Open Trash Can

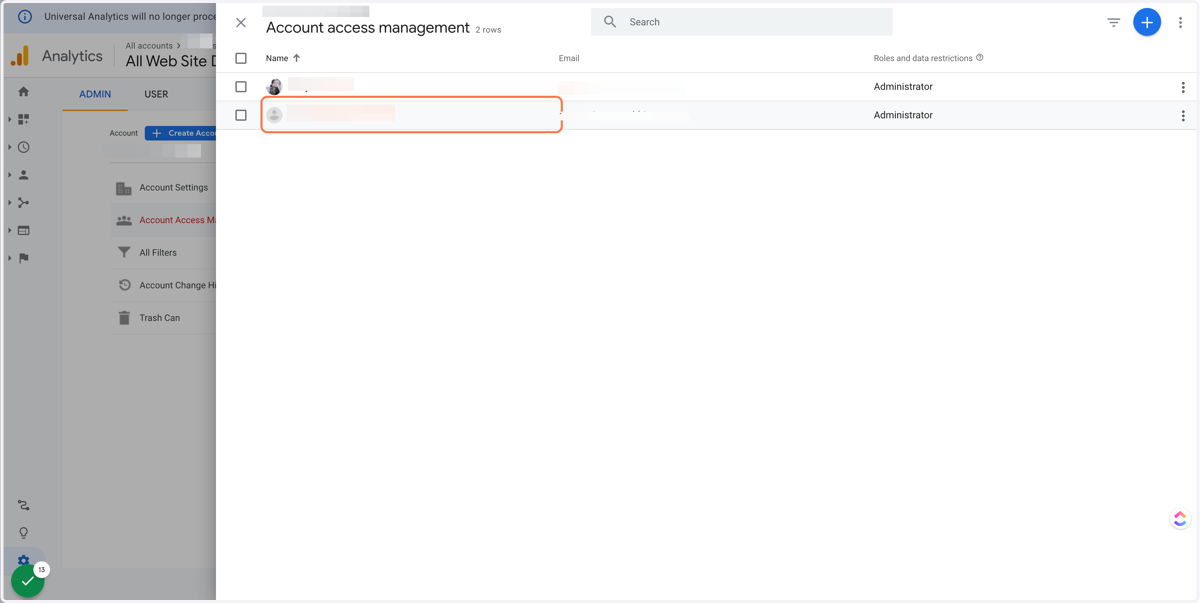coord(160,318)
